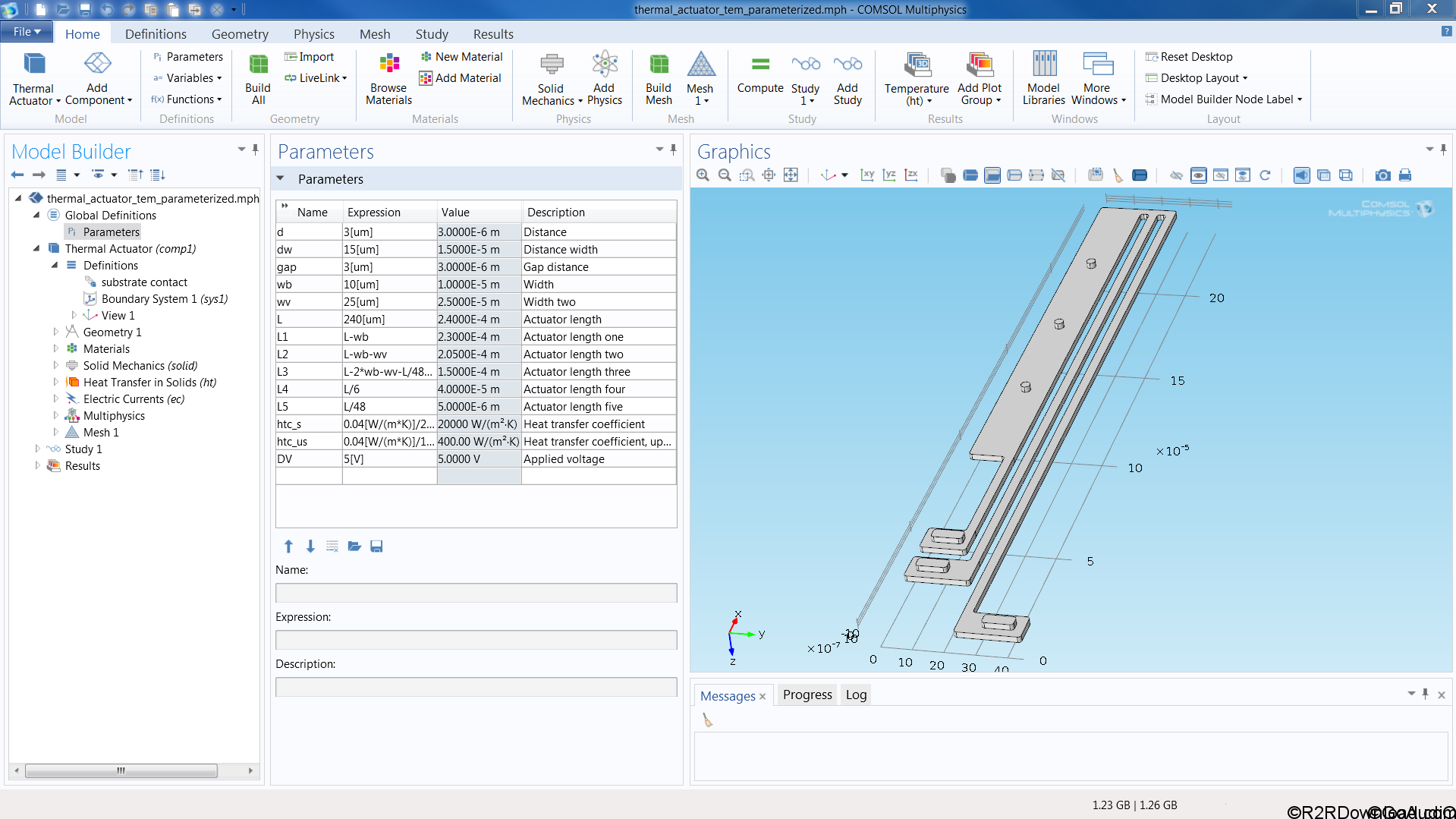The height and width of the screenshot is (819, 1456).
Task: Open the Progress tab near Messages
Action: click(807, 695)
